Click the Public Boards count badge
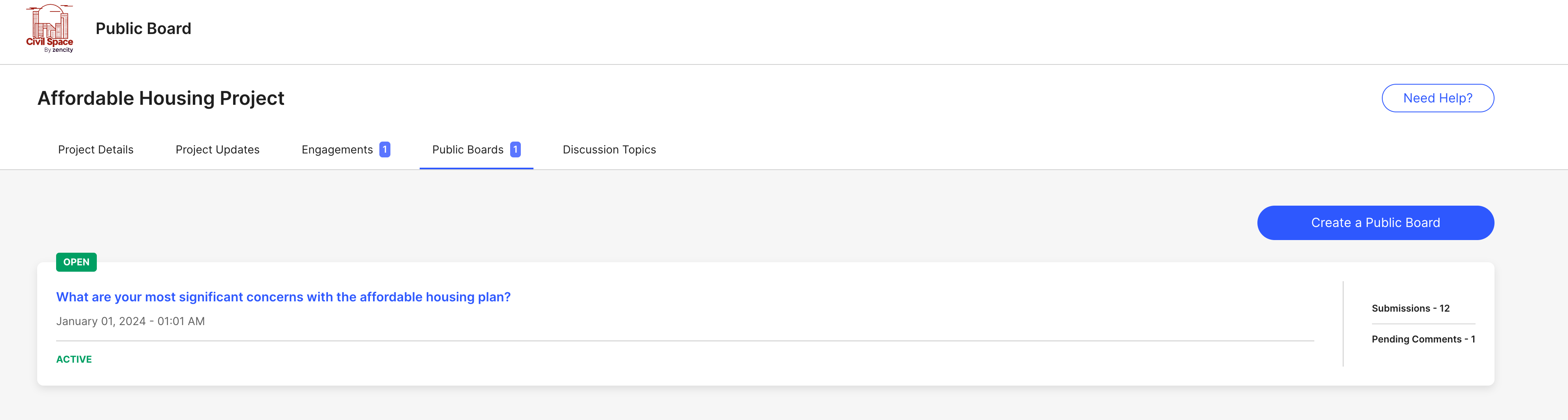Screen dimensions: 1568x420 (x=515, y=149)
